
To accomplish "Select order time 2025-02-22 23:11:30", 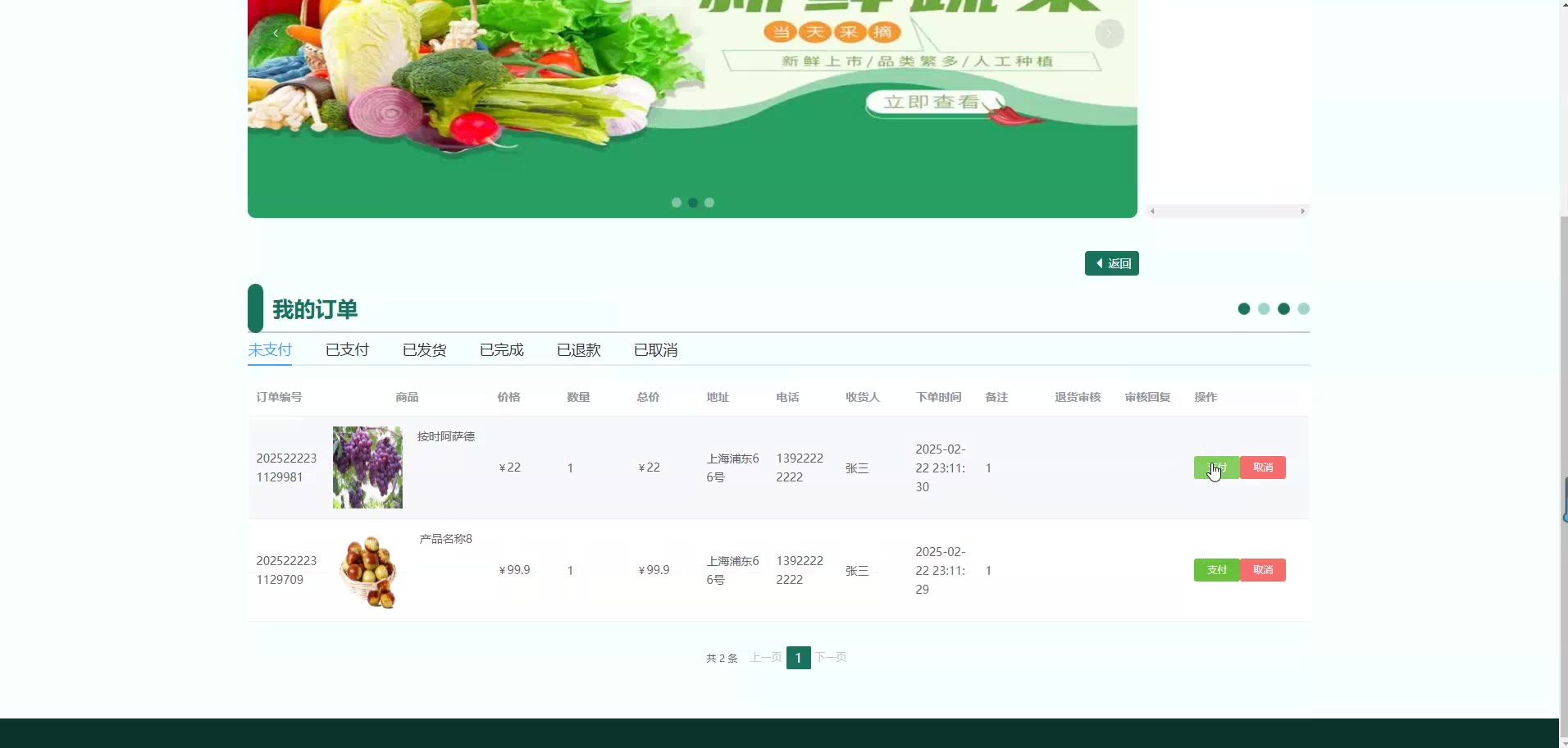I will (941, 468).
